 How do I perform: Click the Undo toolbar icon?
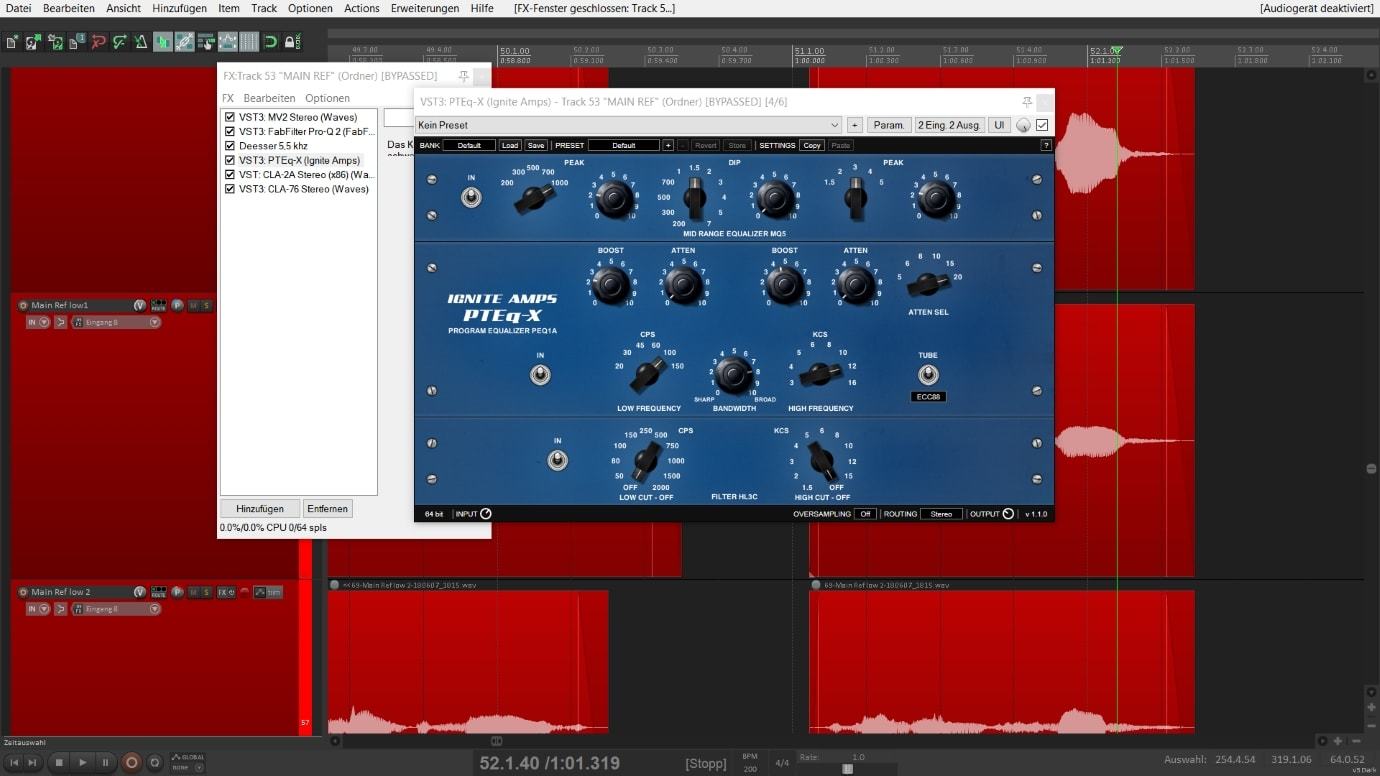click(99, 42)
